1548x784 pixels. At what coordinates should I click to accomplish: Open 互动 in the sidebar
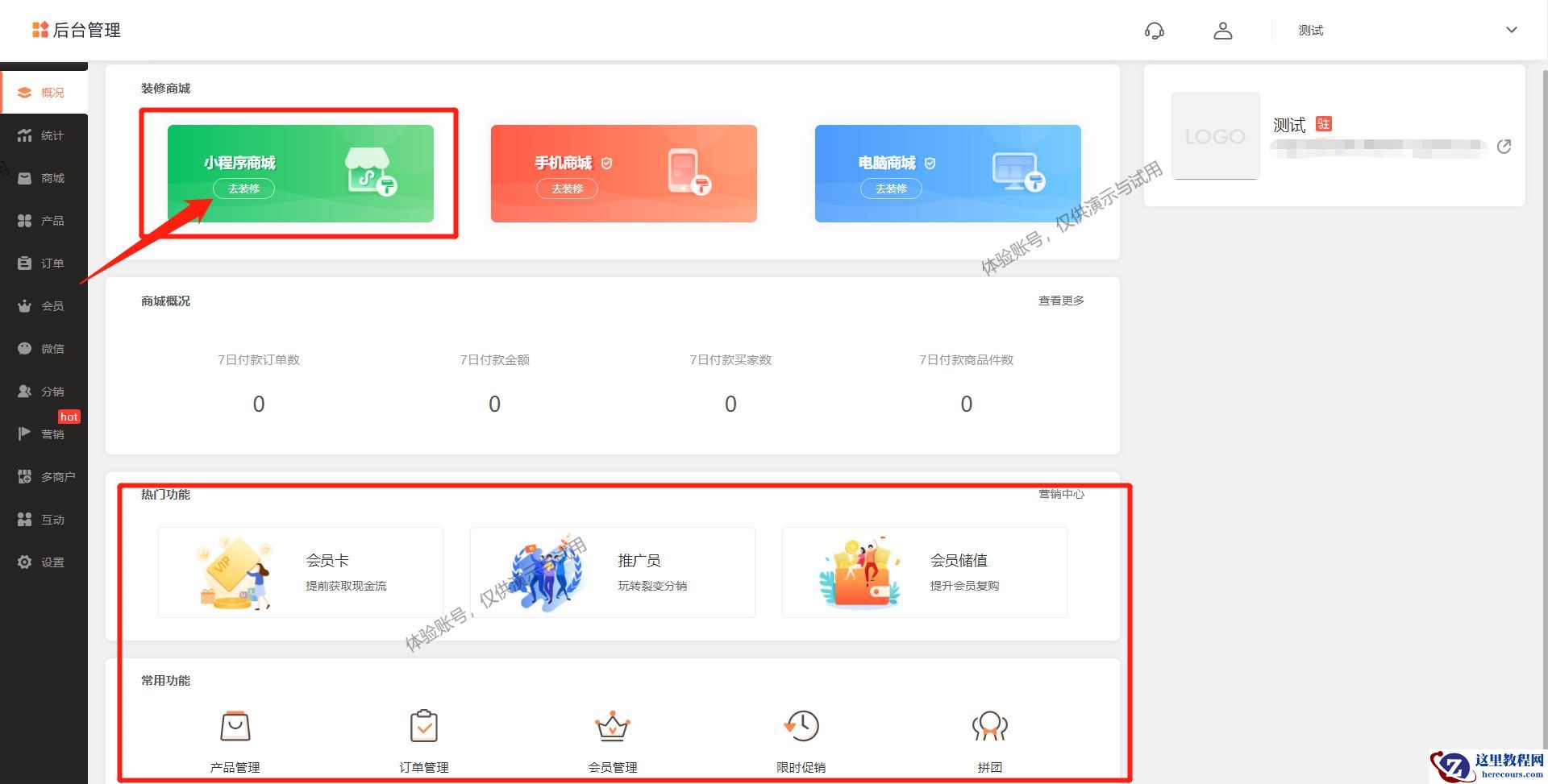[44, 520]
